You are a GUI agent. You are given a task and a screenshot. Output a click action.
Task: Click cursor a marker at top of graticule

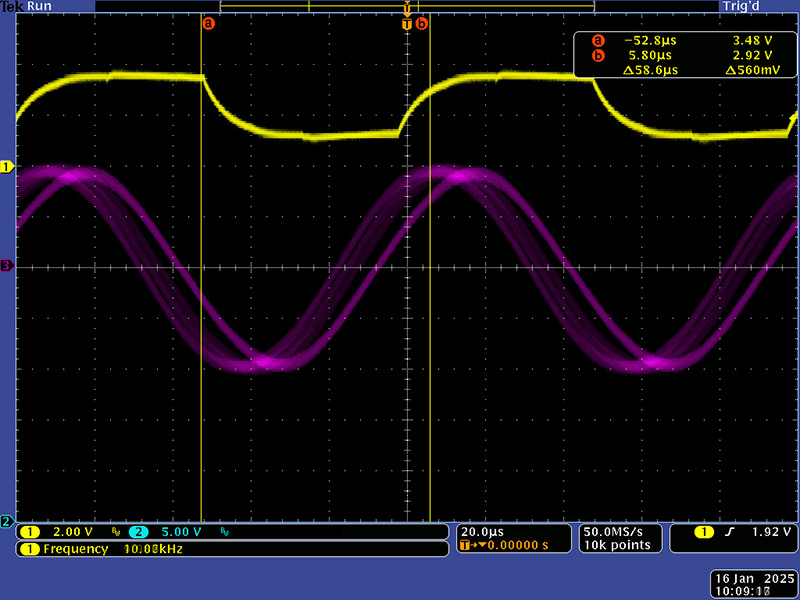[208, 23]
